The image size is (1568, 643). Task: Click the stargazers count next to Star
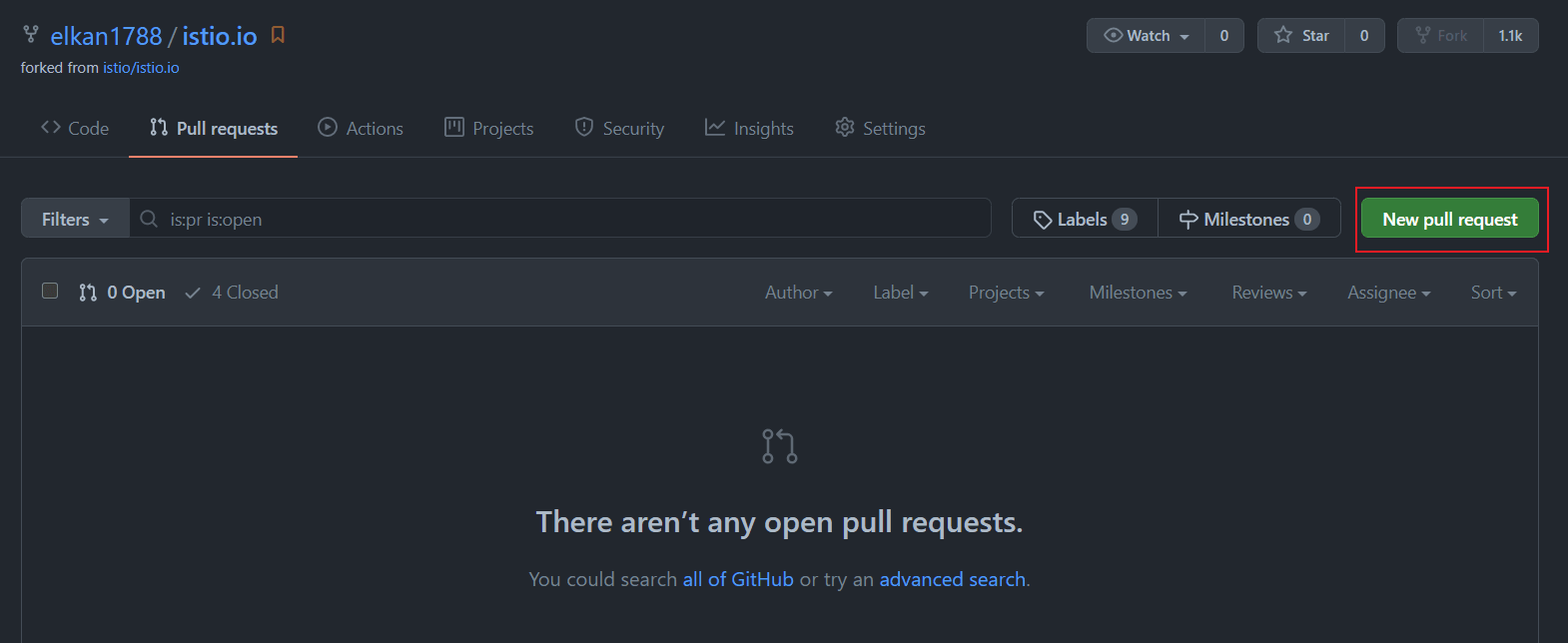click(1364, 36)
